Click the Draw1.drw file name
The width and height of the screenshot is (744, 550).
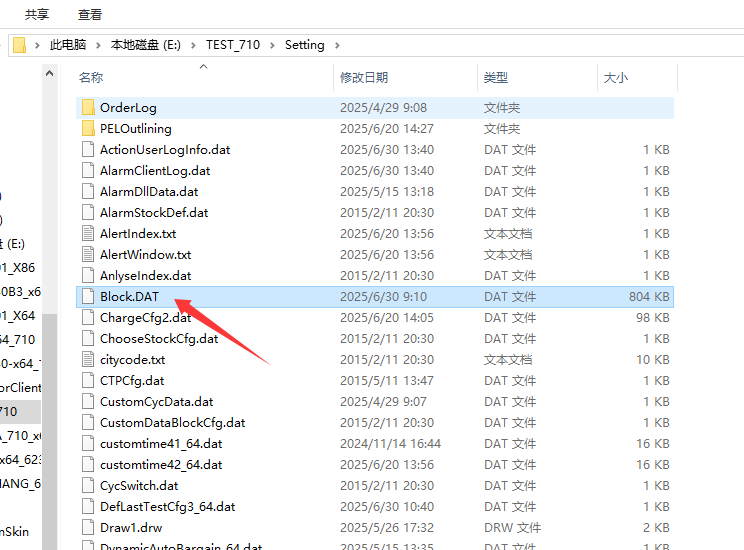click(x=131, y=528)
